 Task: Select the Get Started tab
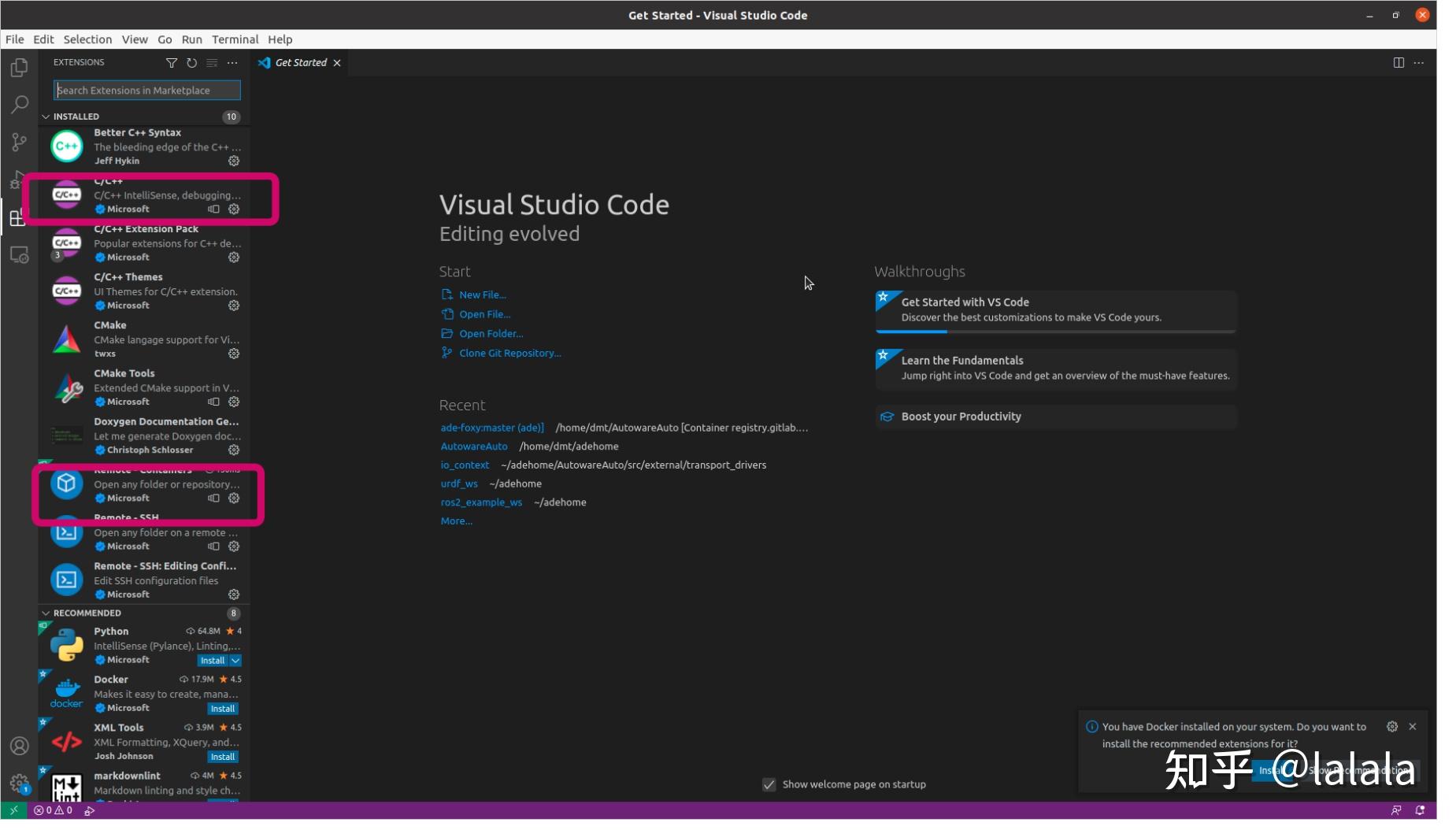pyautogui.click(x=300, y=63)
